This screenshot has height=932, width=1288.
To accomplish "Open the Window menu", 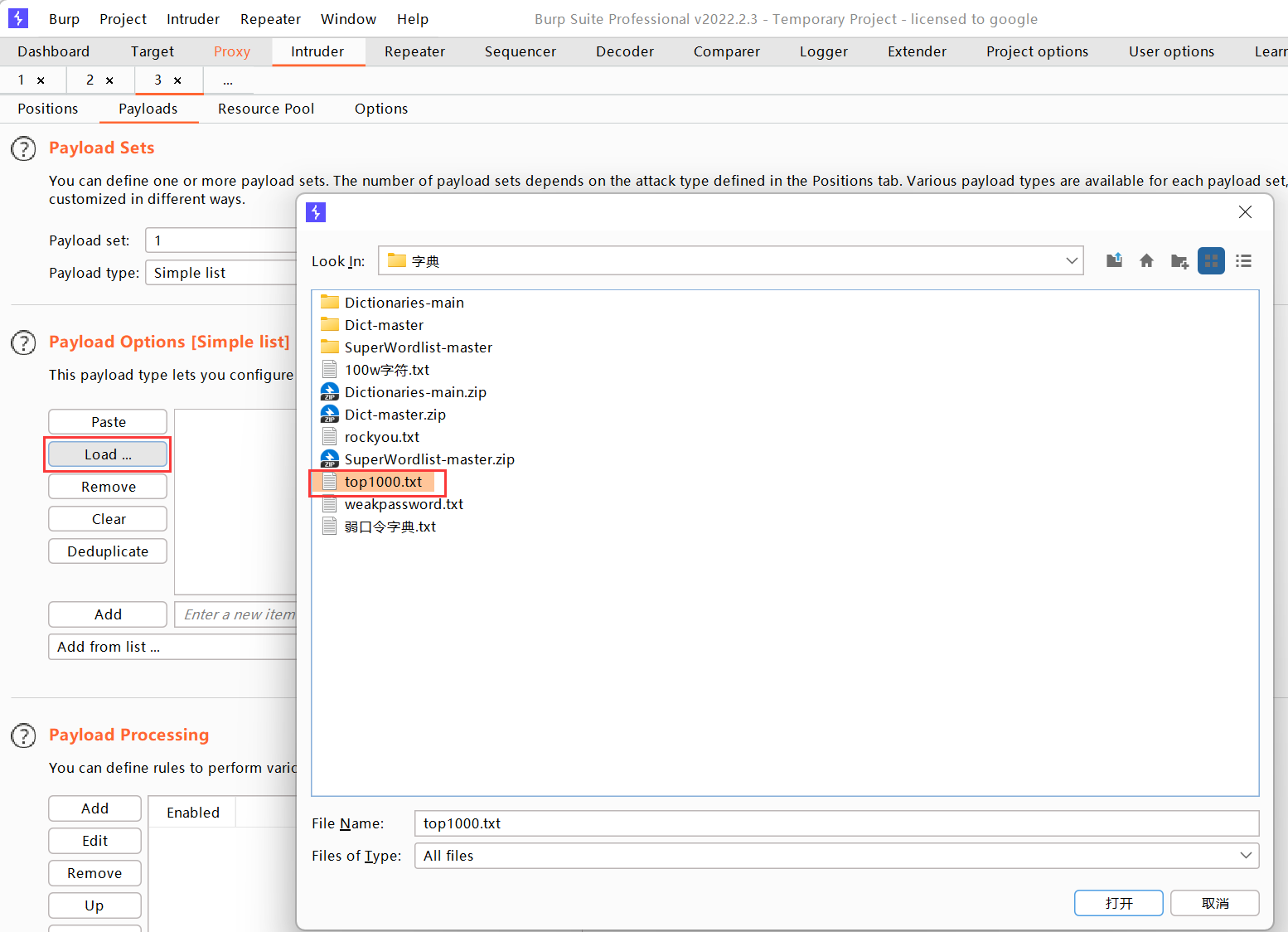I will point(348,19).
